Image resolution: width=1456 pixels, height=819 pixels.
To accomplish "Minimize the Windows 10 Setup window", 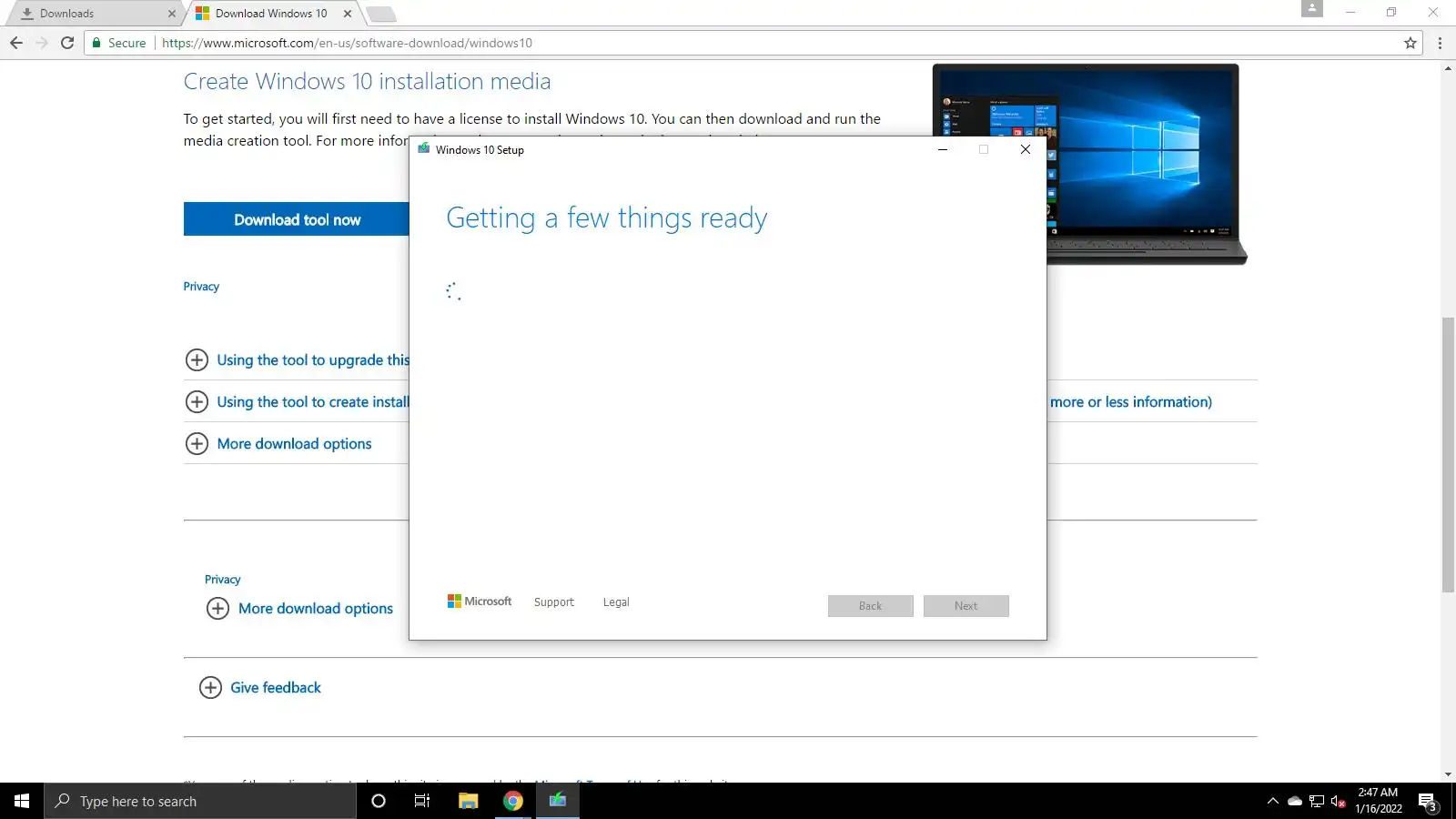I will click(943, 149).
